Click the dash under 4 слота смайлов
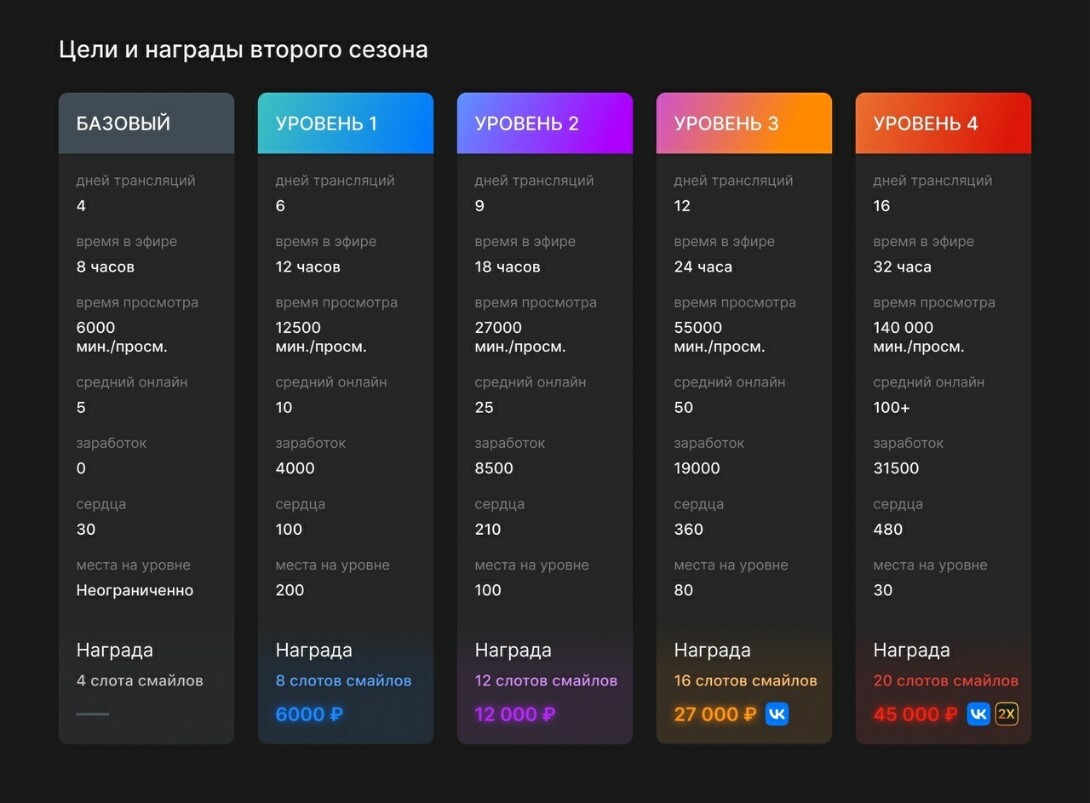Viewport: 1090px width, 803px height. click(91, 714)
